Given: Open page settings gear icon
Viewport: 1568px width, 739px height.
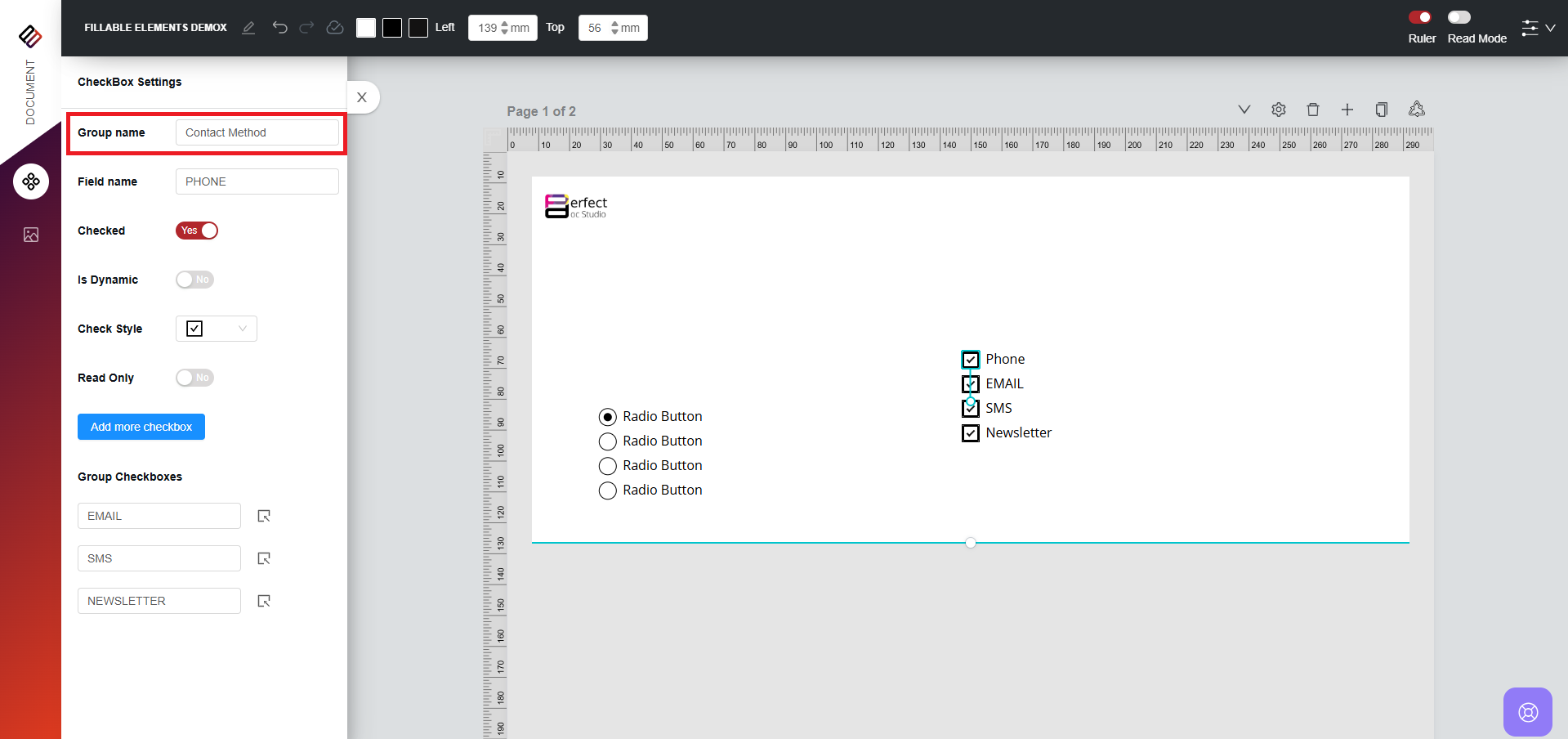Looking at the screenshot, I should pos(1279,110).
